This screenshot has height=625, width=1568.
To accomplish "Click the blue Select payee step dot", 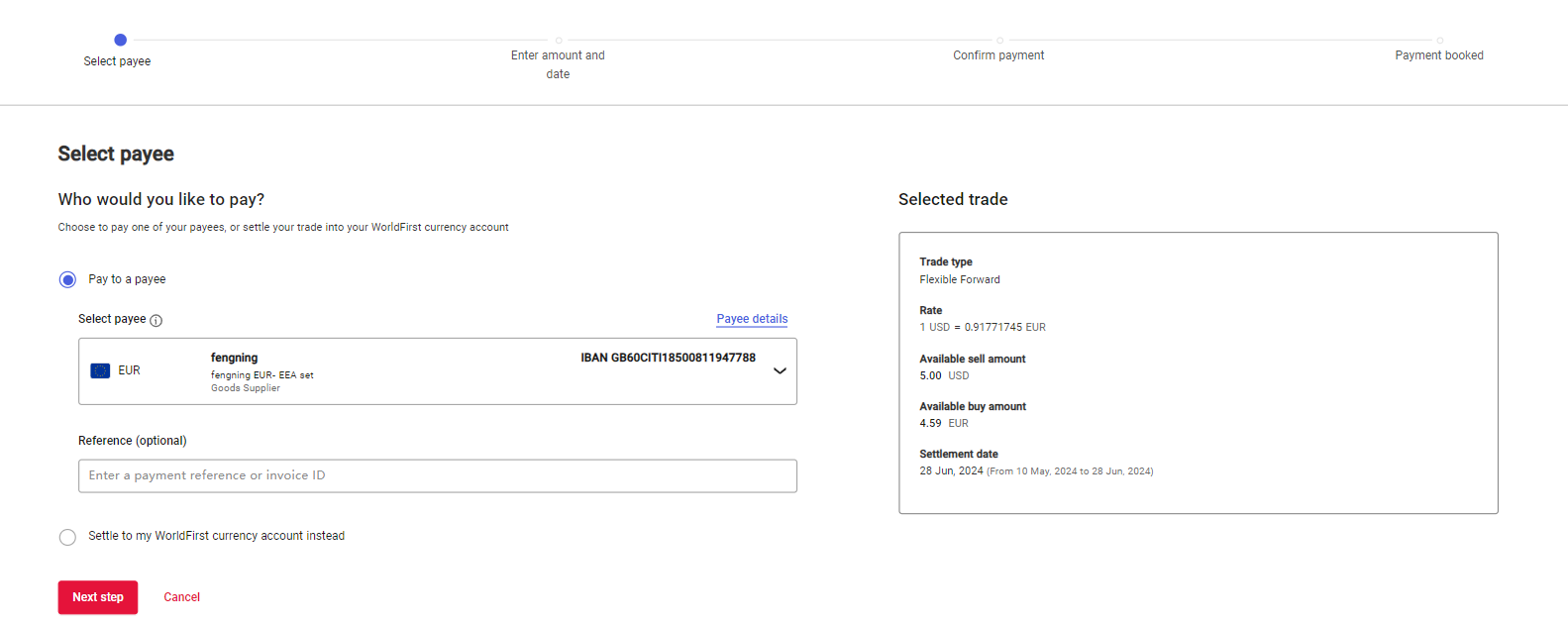I will coord(120,40).
